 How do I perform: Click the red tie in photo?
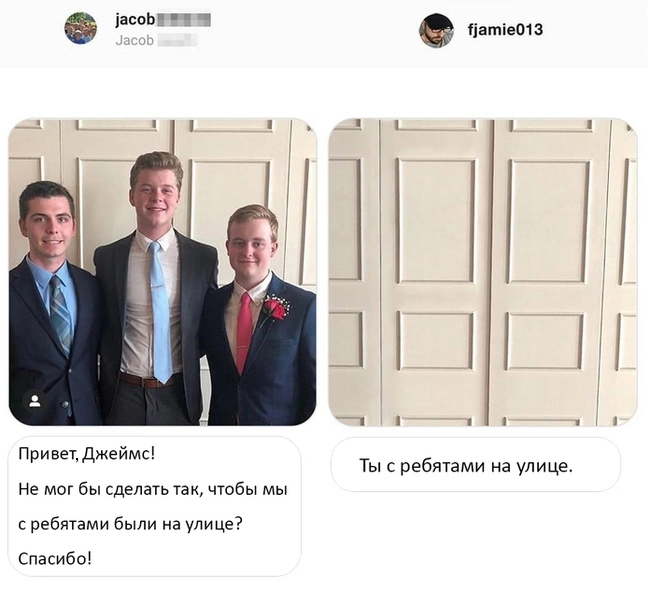tap(244, 332)
